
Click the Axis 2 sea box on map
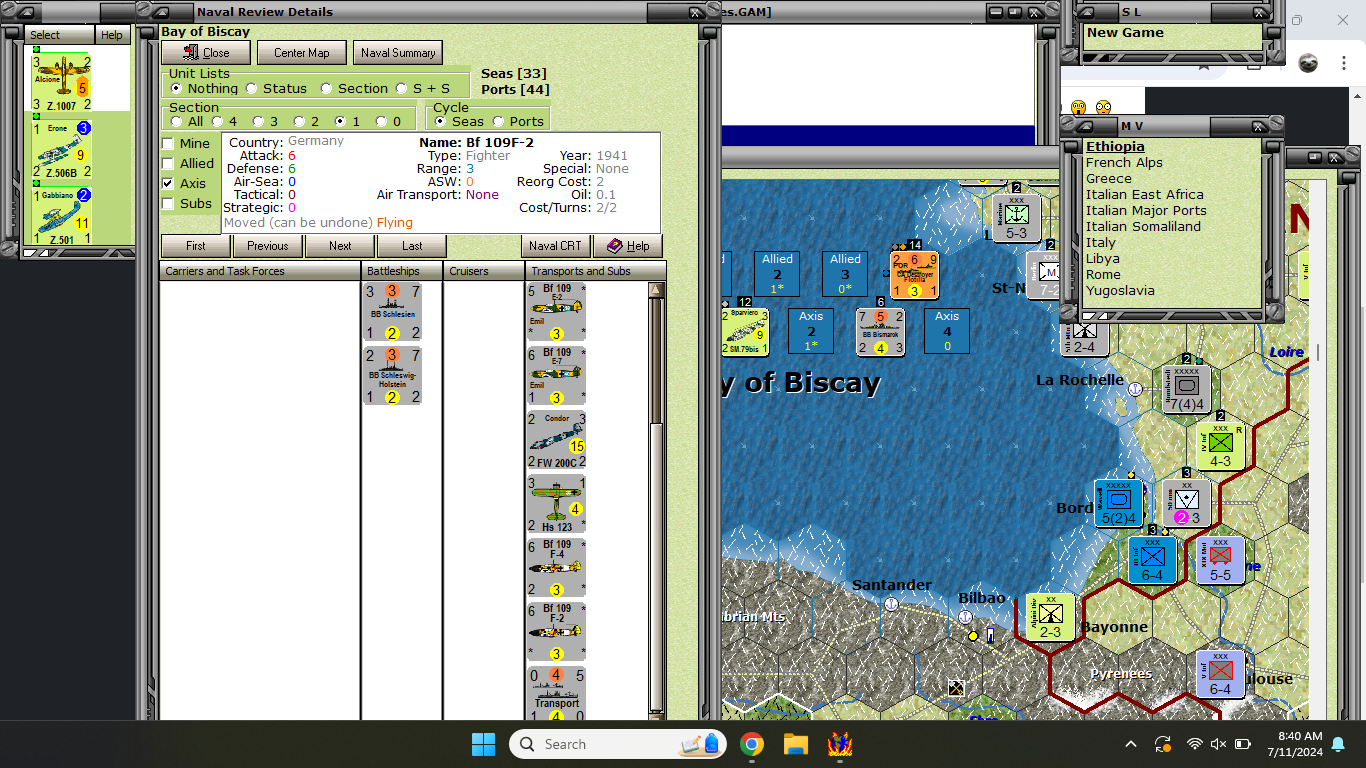811,331
